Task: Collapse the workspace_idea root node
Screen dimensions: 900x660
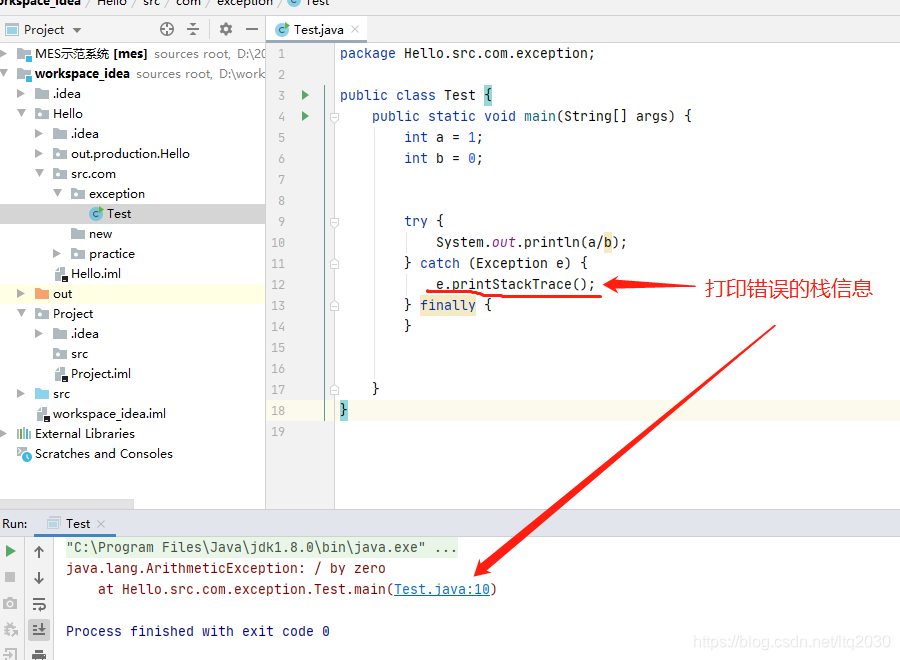Action: click(x=3, y=73)
